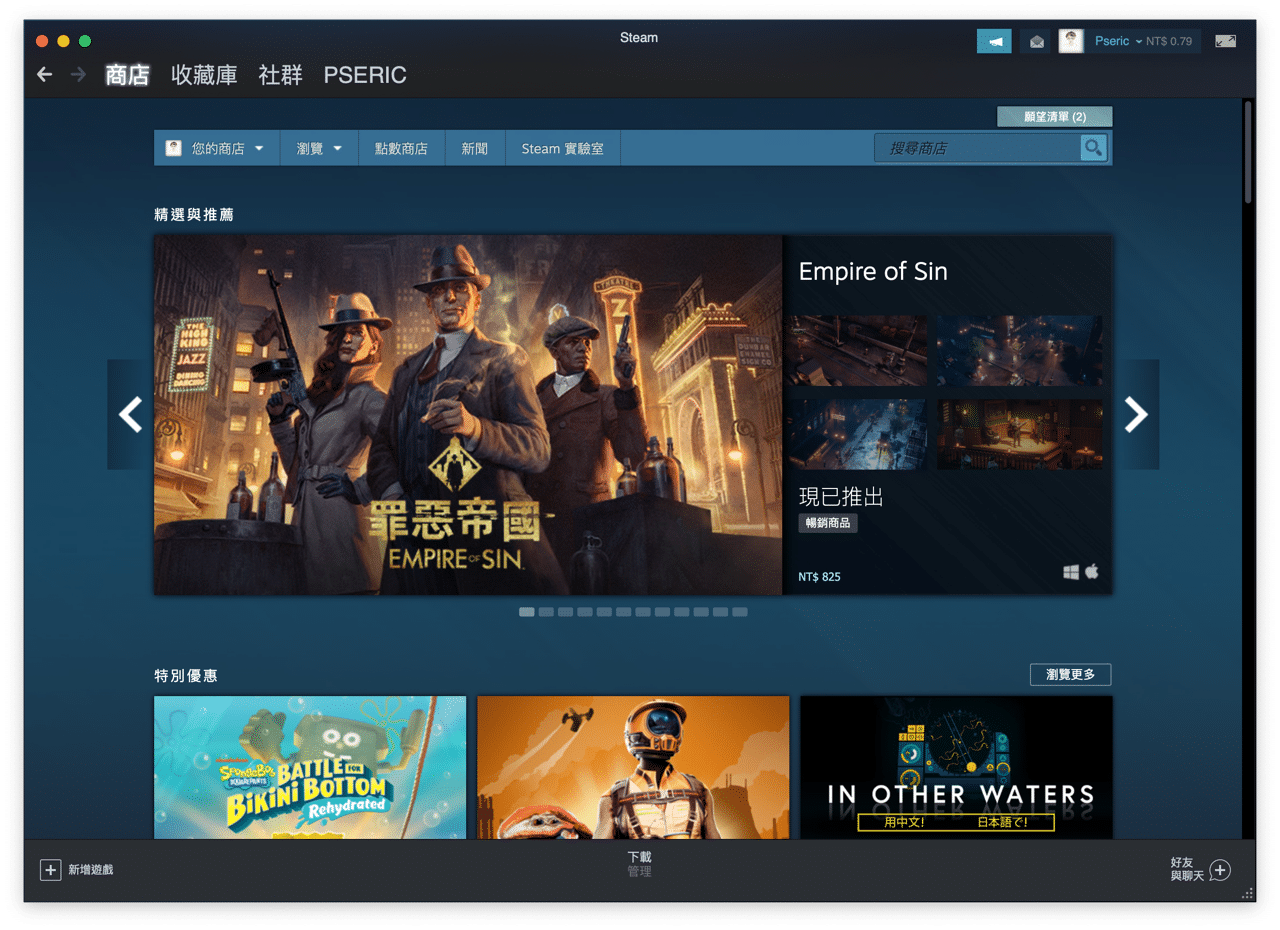Viewport: 1280px width, 930px height.
Task: Open 下載 管理 downloads
Action: point(639,864)
